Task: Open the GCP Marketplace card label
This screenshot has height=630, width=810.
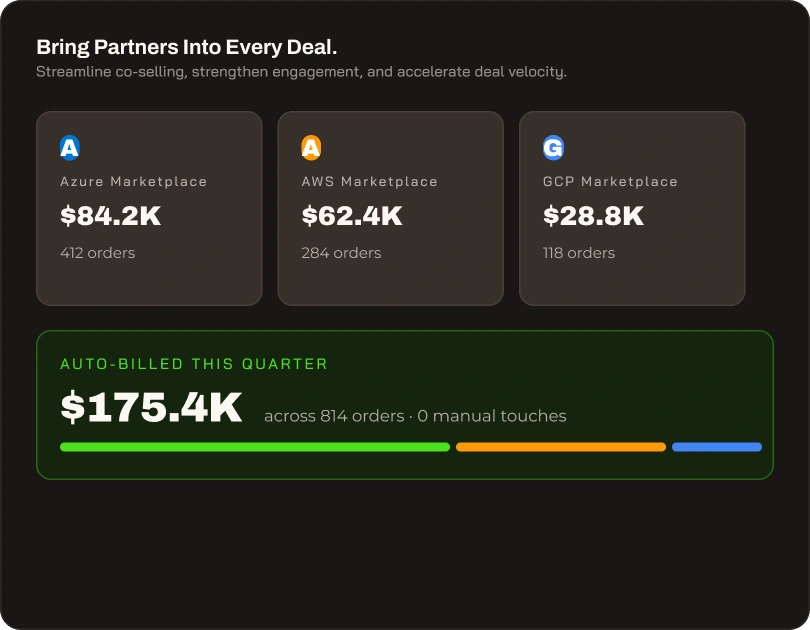Action: point(610,182)
